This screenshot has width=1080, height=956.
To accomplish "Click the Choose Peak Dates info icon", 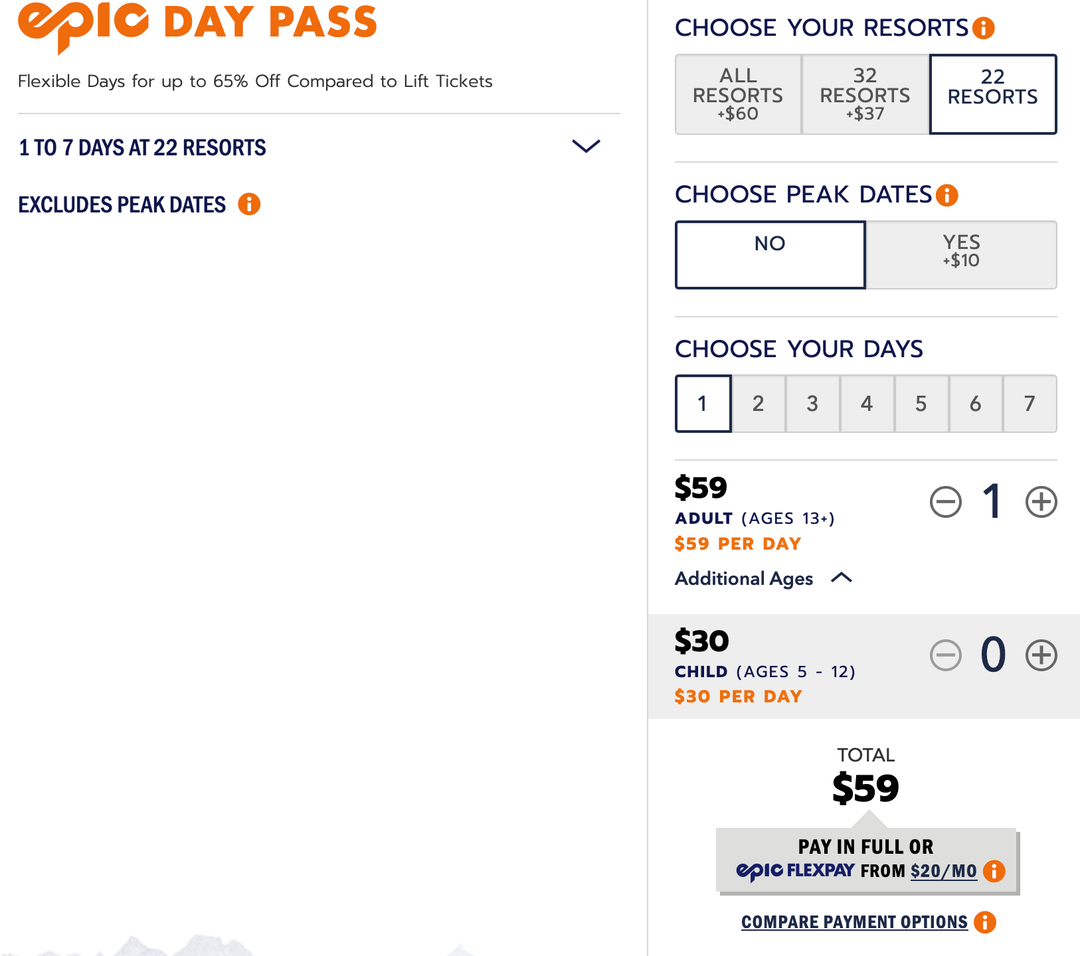I will (x=947, y=195).
